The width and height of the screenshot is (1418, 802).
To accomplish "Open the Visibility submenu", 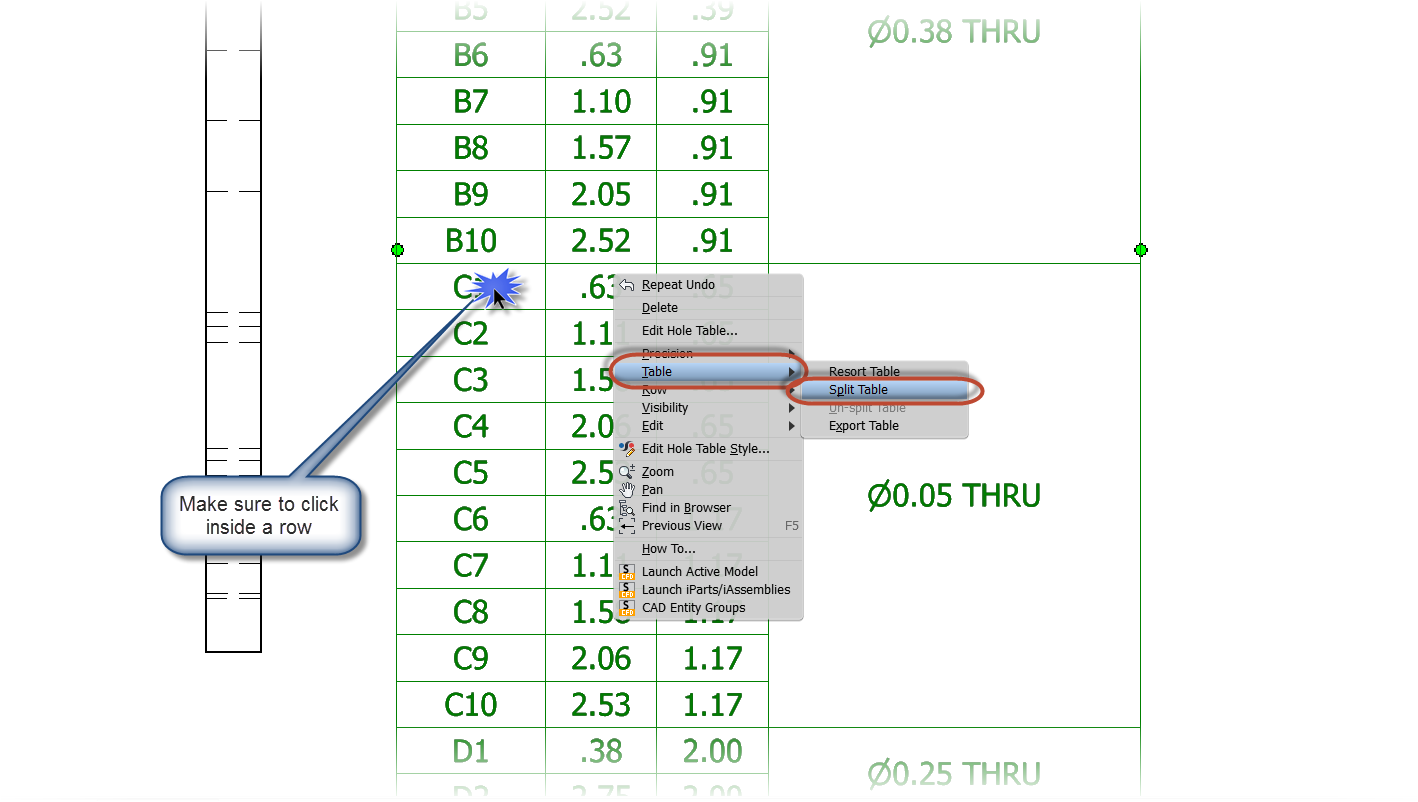I will 665,407.
